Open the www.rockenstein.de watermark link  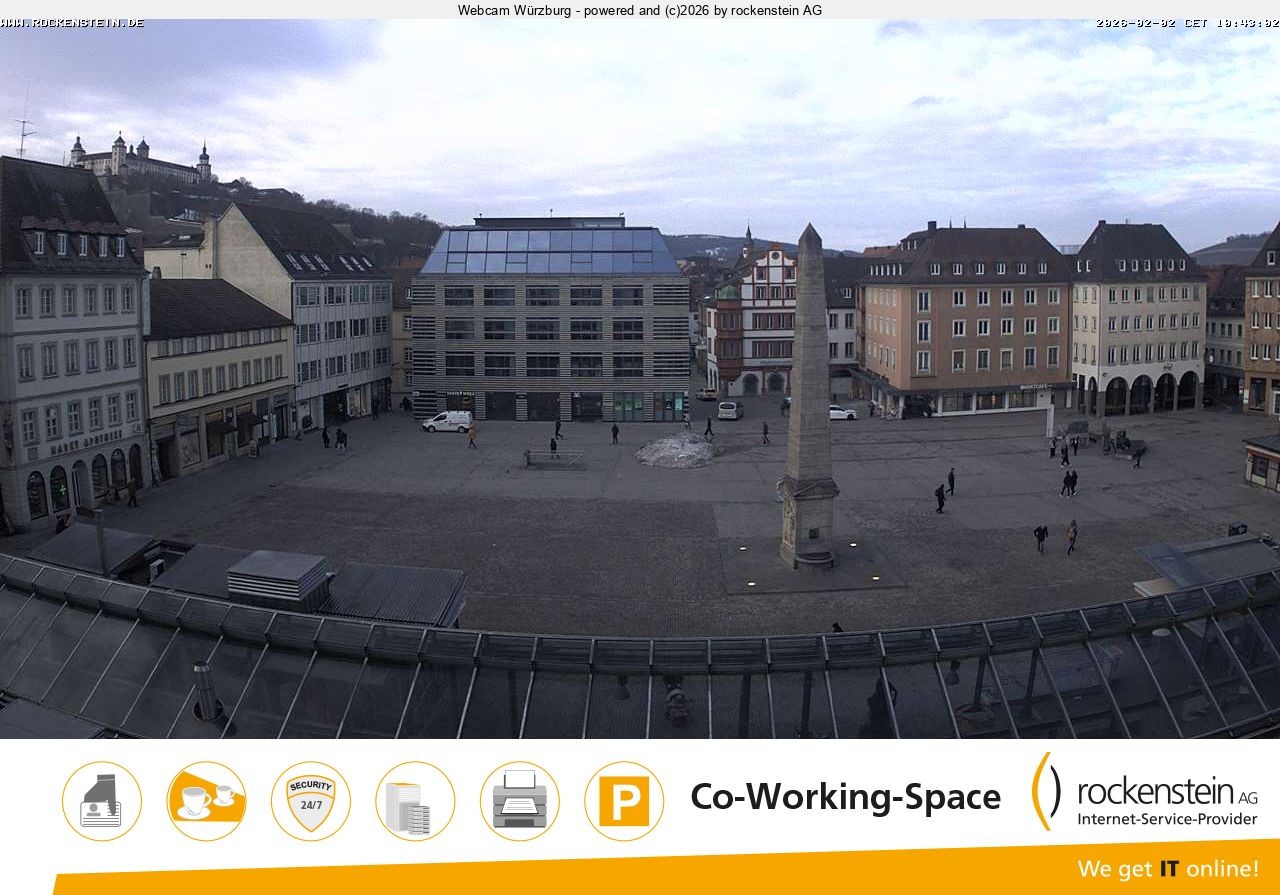[x=72, y=21]
